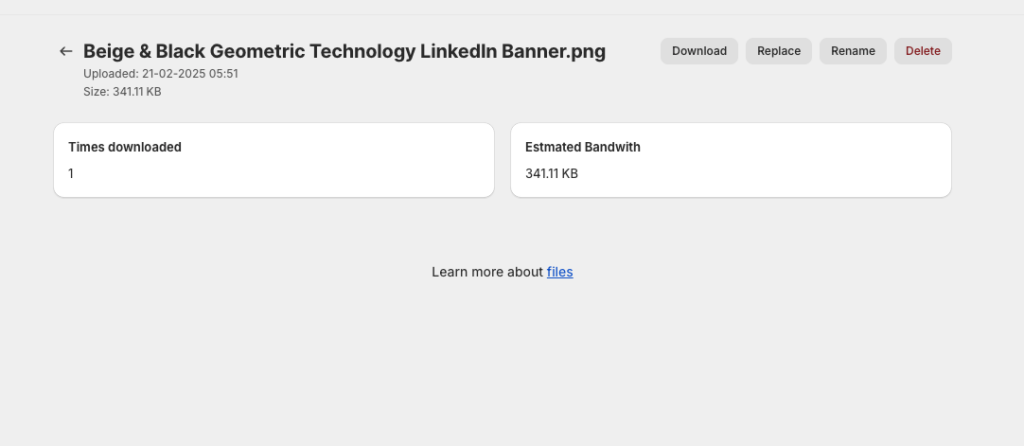Click the 'Size: 341.11 KB' line under title
Image resolution: width=1024 pixels, height=446 pixels.
[x=122, y=92]
